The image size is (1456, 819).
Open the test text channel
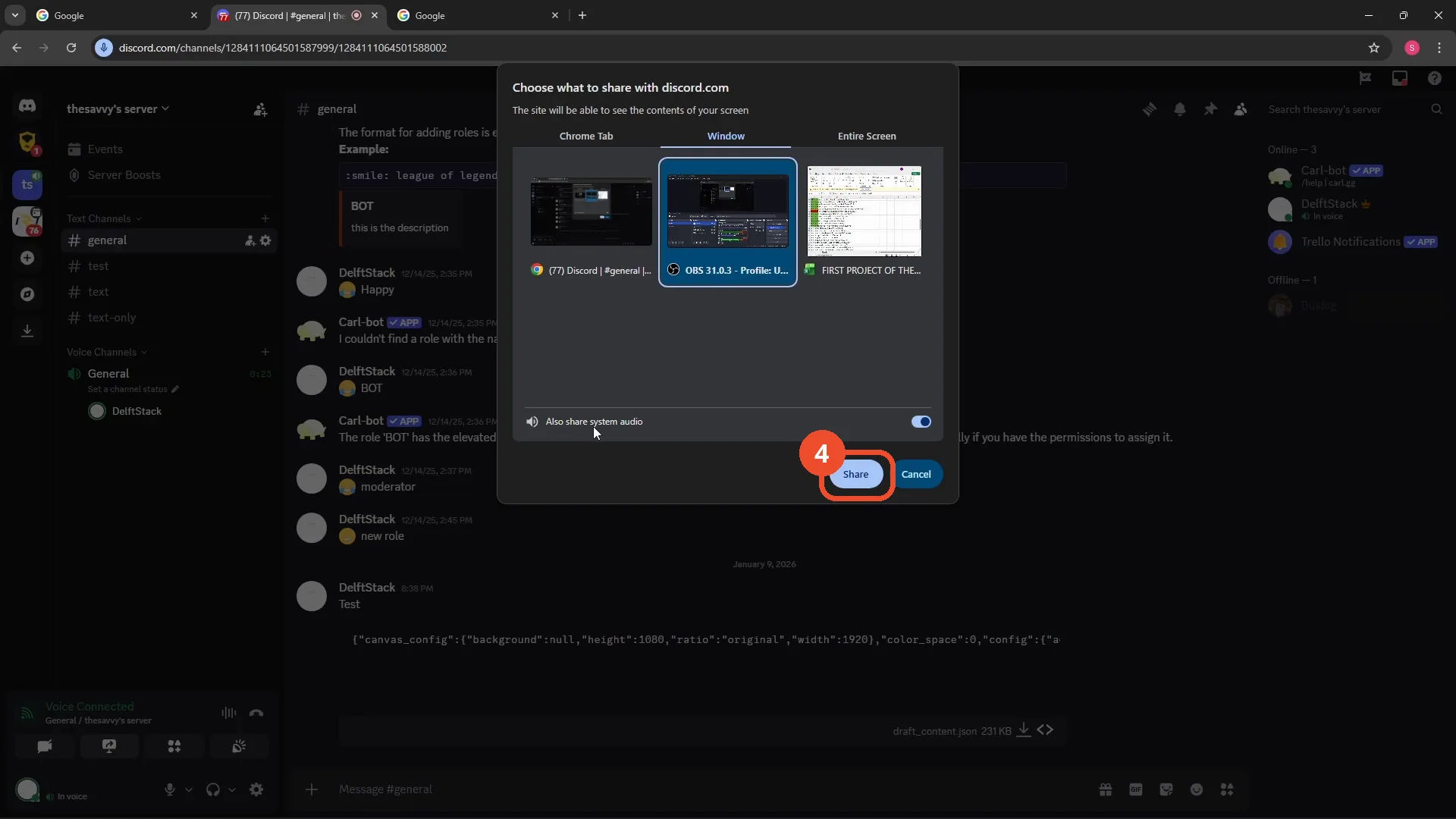(x=169, y=266)
